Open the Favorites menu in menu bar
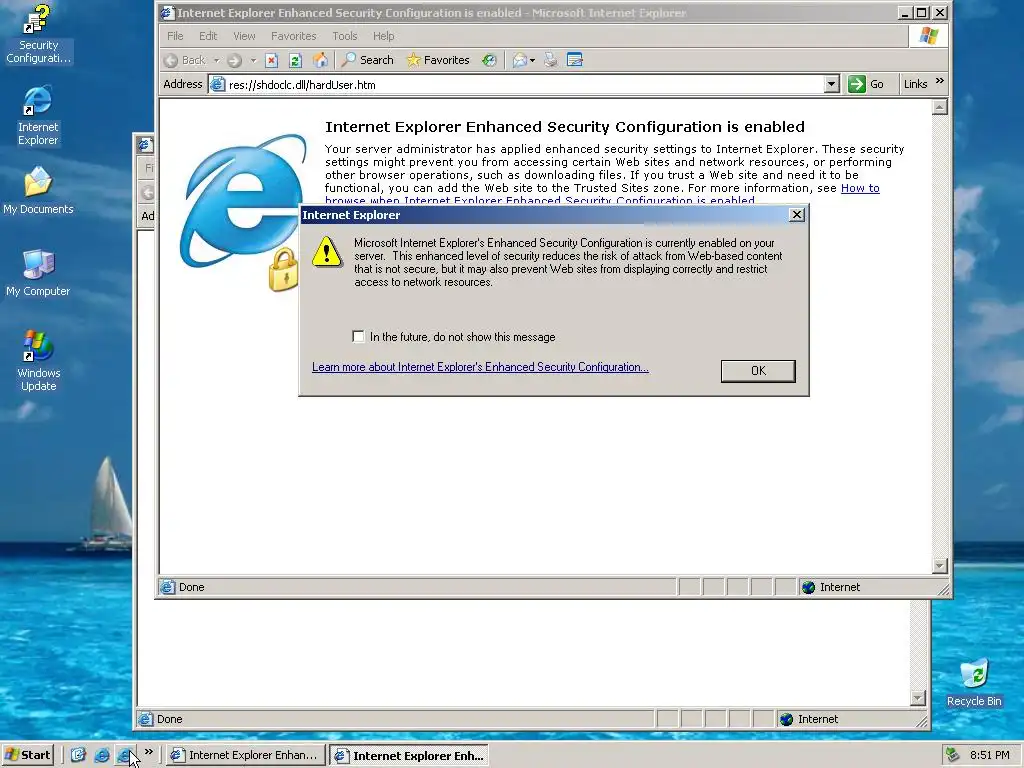 [x=293, y=36]
